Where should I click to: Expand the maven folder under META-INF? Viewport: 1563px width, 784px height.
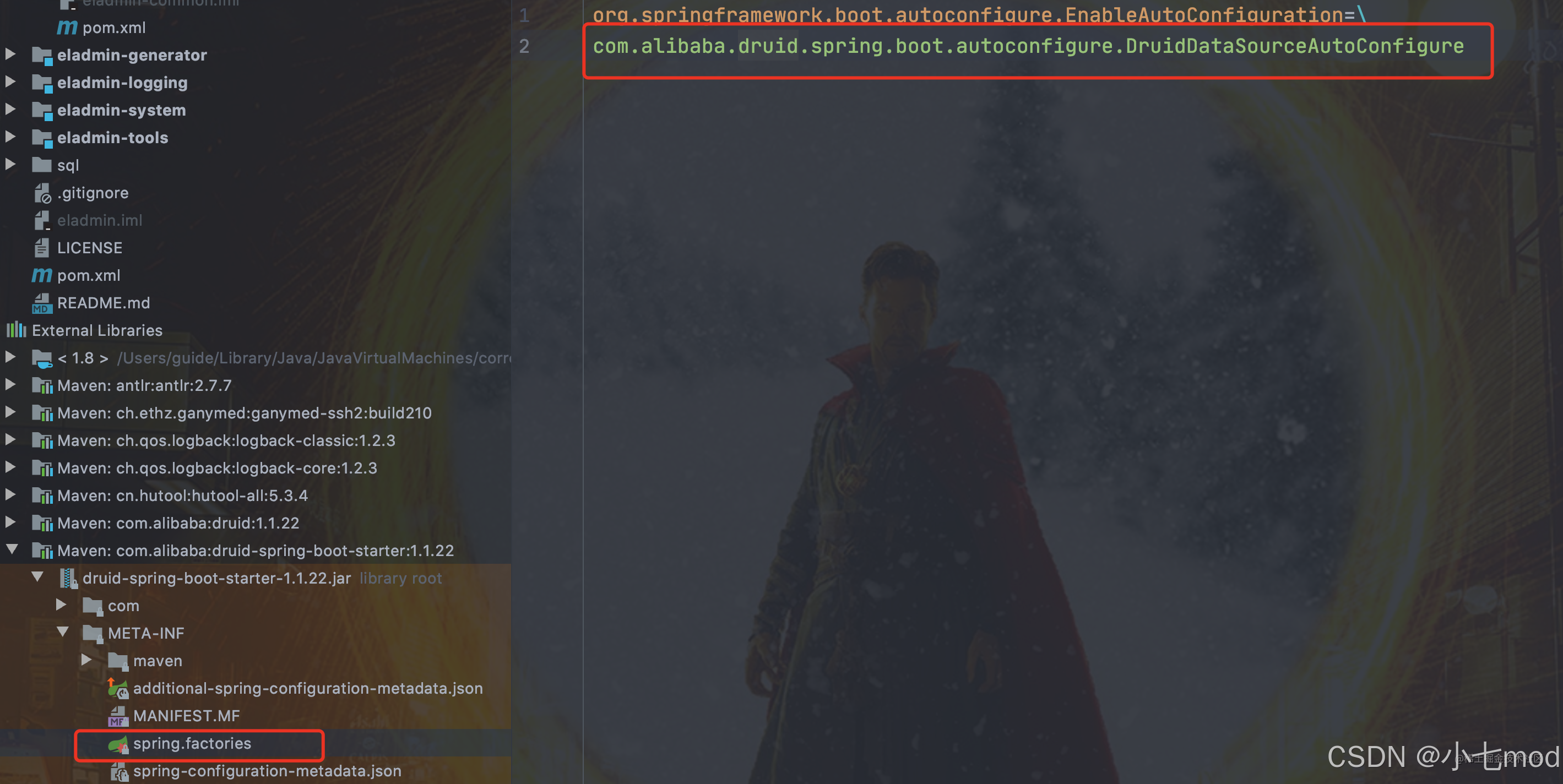coord(86,660)
